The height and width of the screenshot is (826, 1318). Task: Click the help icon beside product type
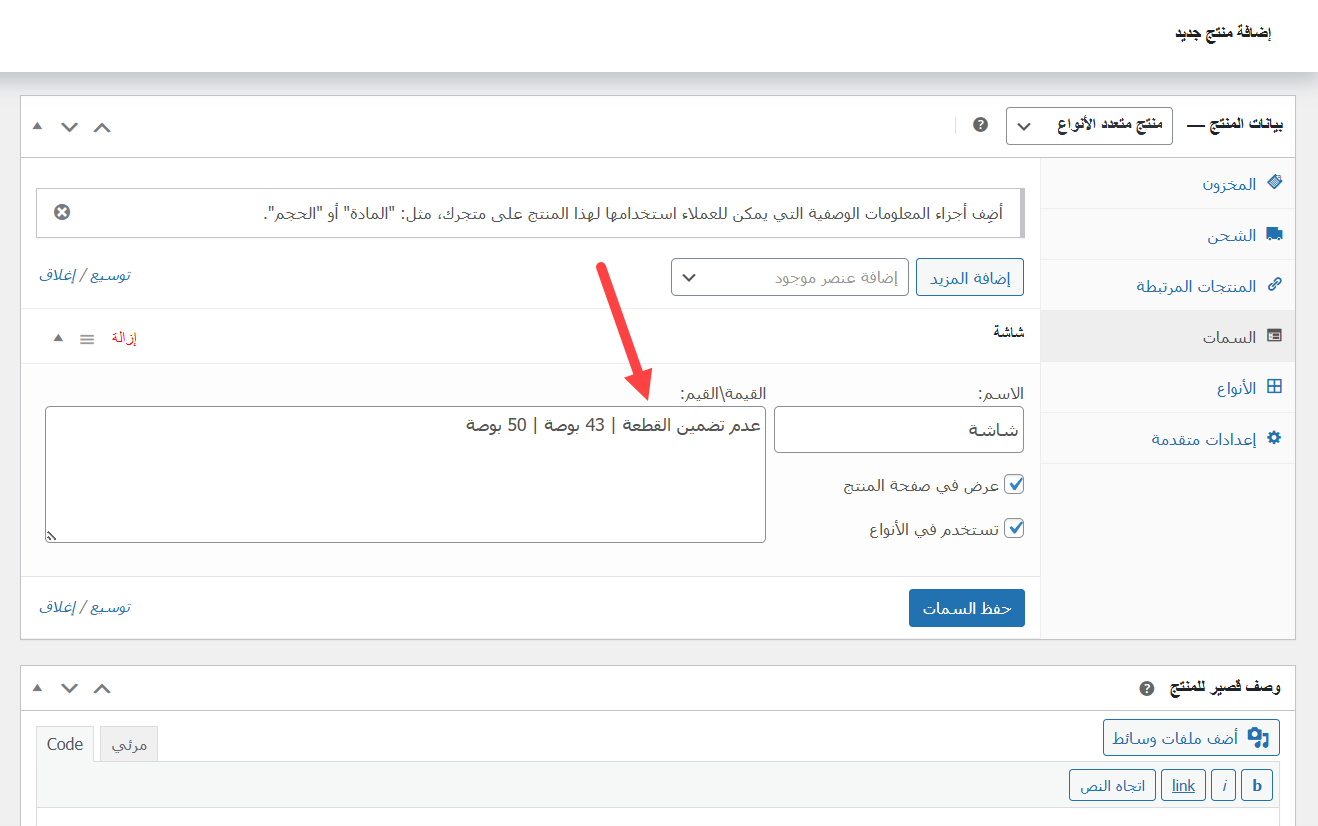coord(980,125)
